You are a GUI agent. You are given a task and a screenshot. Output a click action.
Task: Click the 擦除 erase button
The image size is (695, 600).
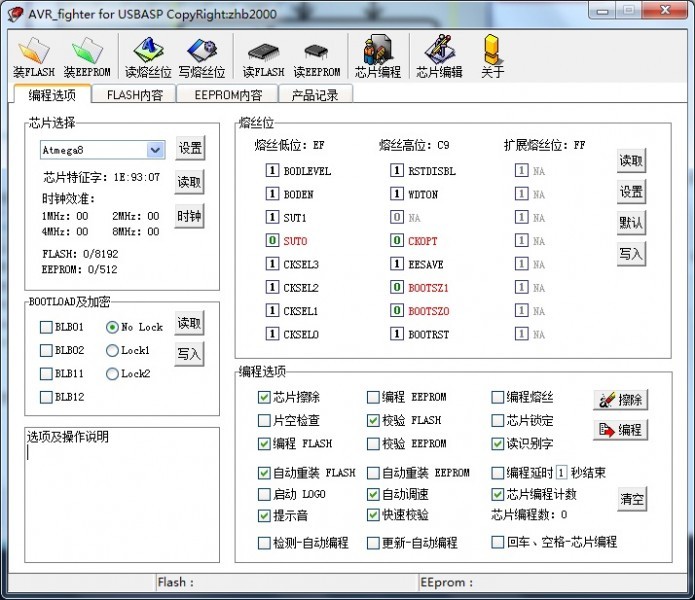tap(620, 400)
